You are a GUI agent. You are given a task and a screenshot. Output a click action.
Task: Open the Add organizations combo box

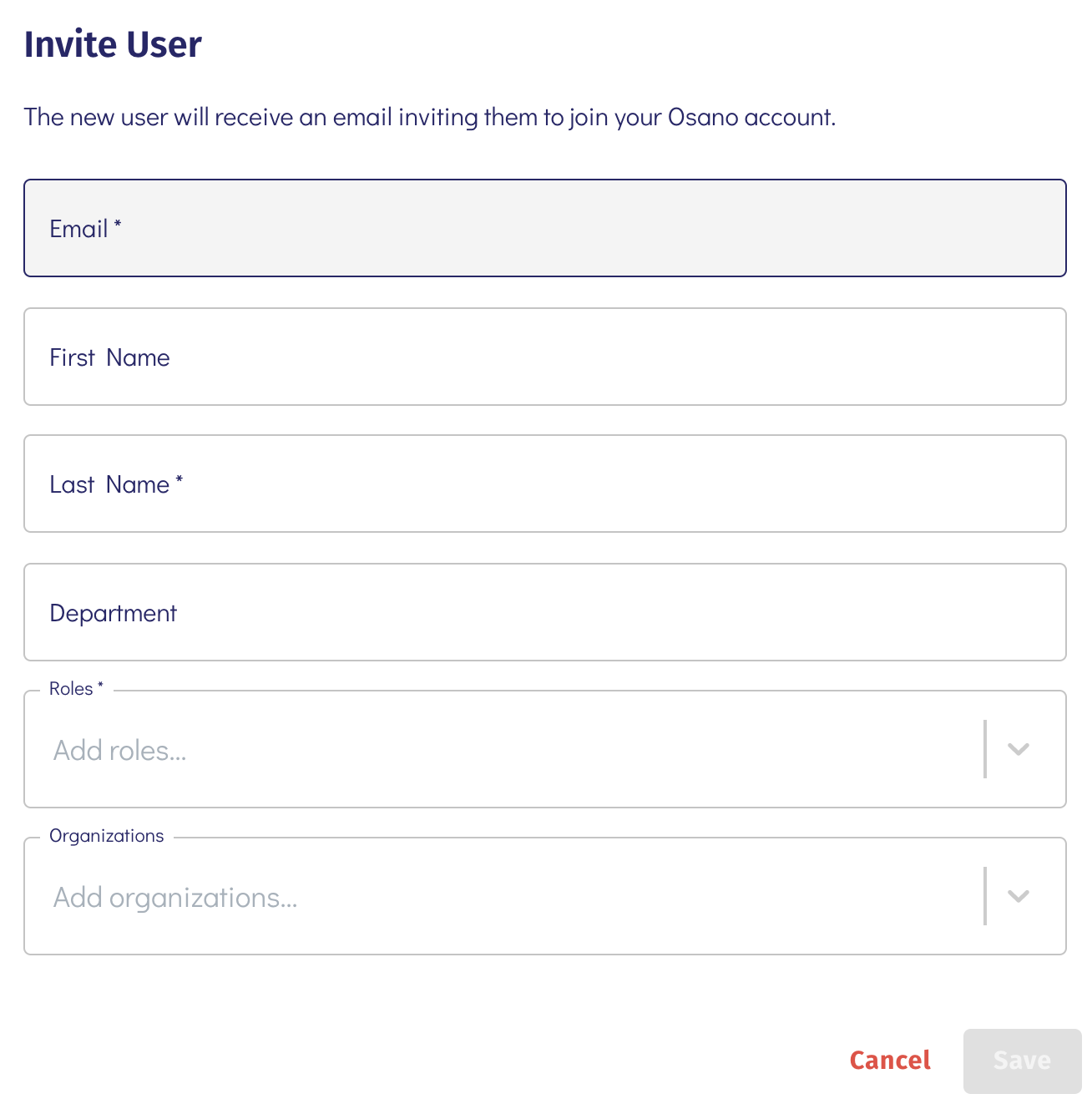pyautogui.click(x=501, y=897)
